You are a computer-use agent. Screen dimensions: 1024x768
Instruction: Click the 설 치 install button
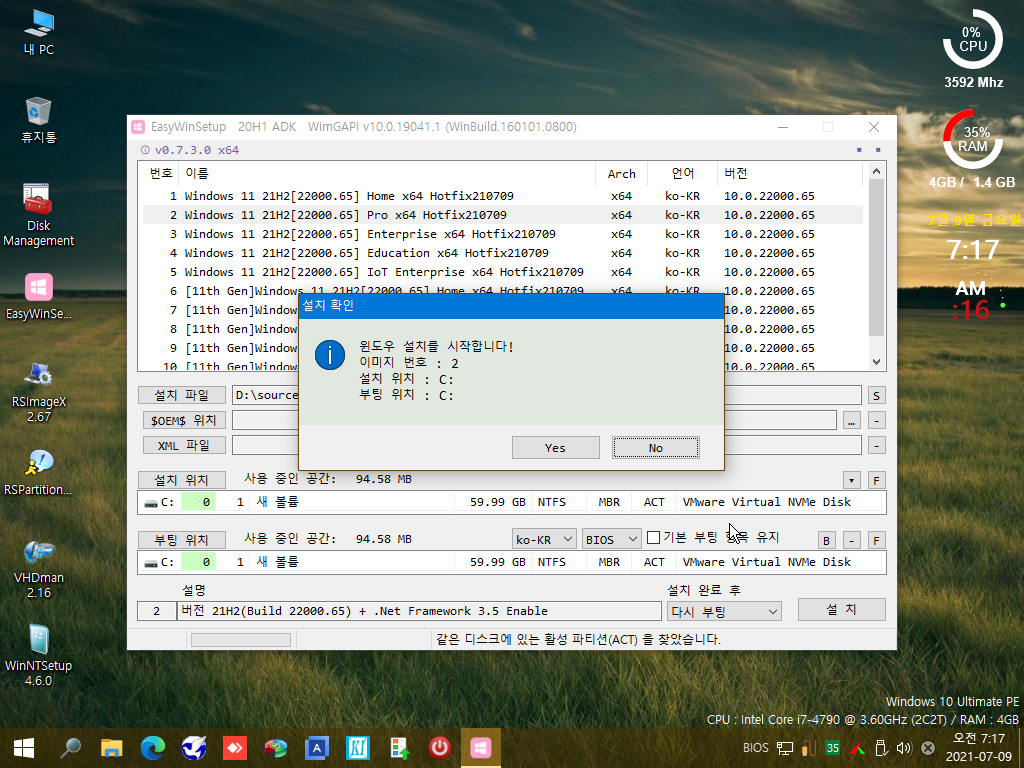tap(842, 609)
